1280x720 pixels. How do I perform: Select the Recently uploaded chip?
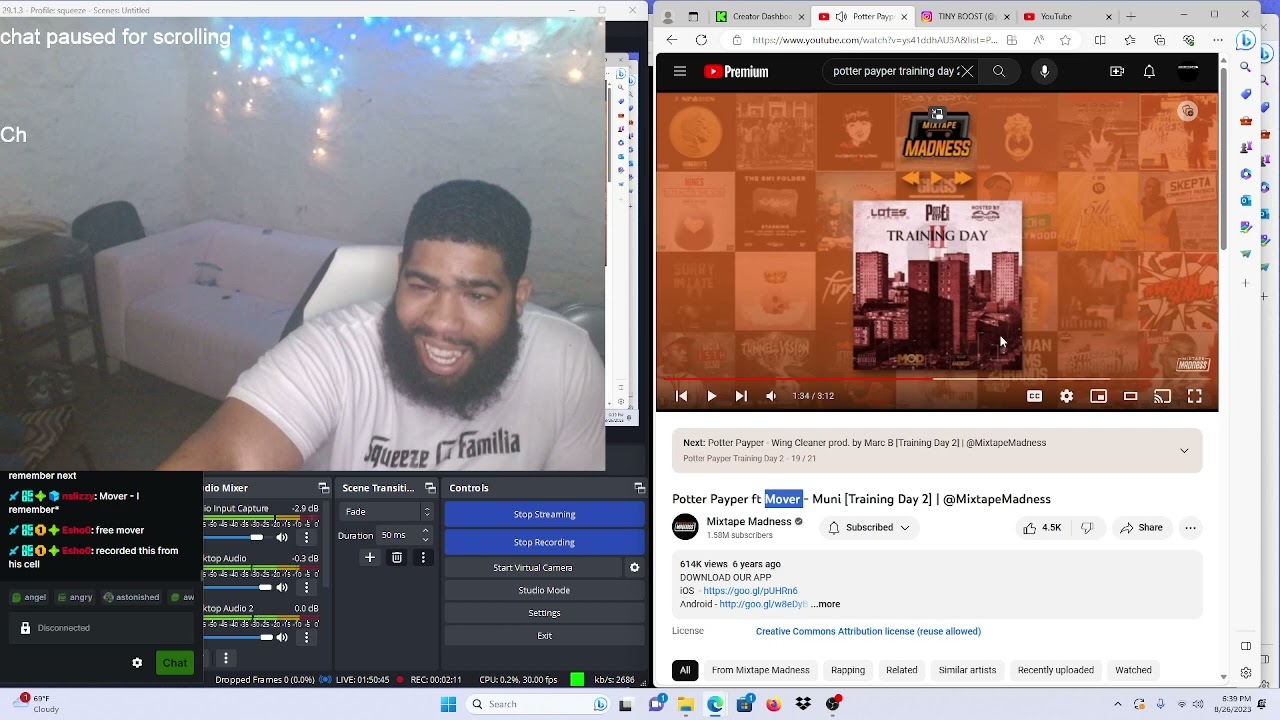pyautogui.click(x=1055, y=670)
